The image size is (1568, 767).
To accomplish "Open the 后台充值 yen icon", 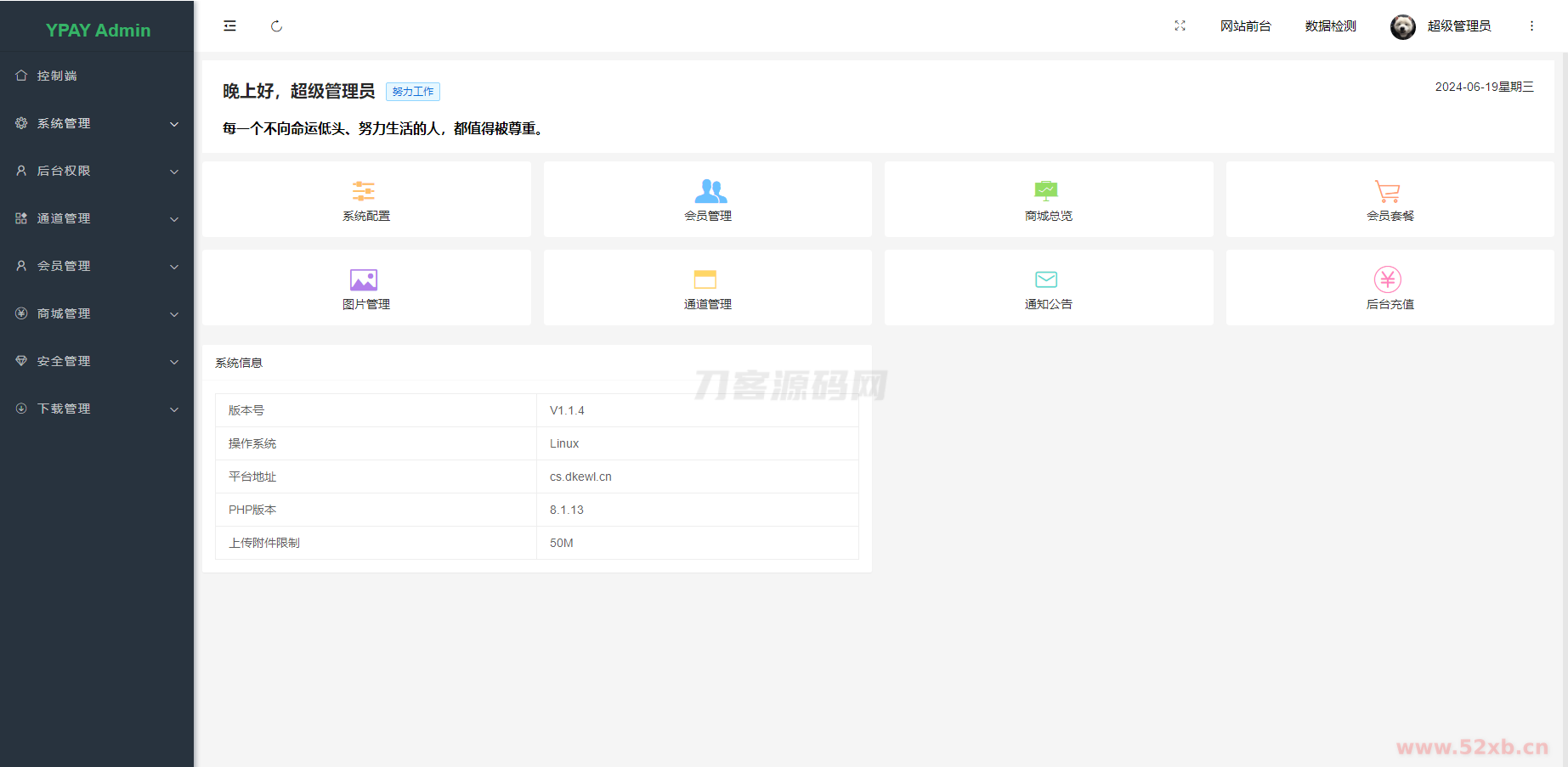I will (1387, 279).
